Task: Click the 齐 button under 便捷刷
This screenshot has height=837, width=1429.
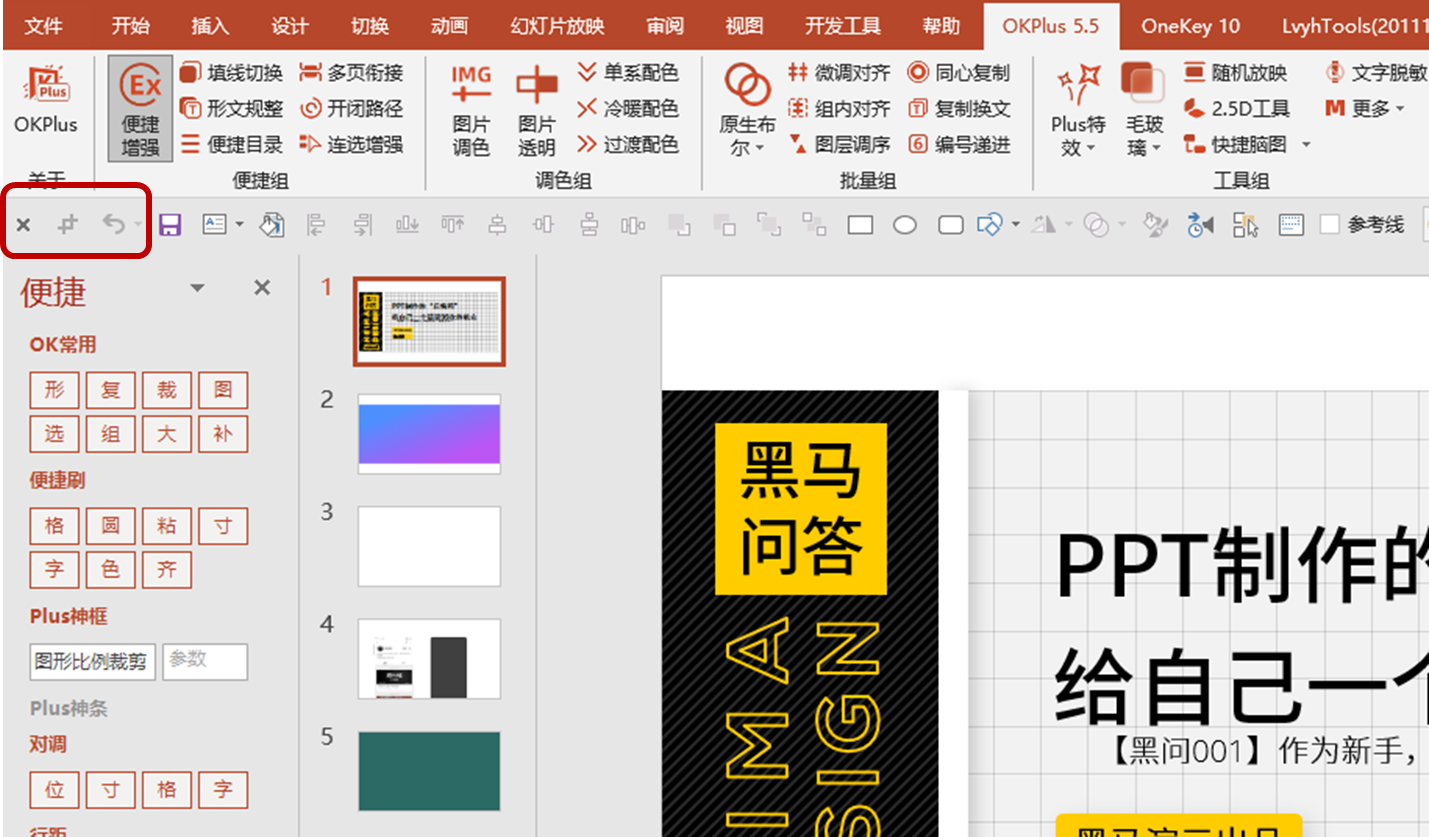Action: pos(166,570)
